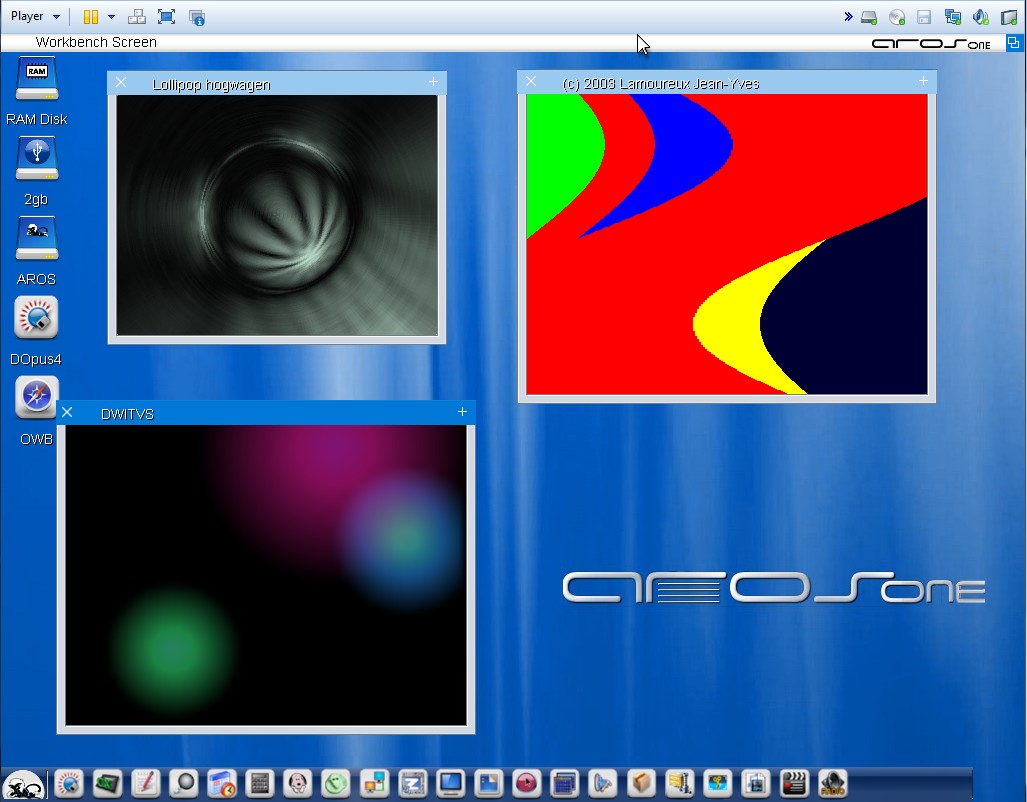Click the Workbench Screen title bar

[x=400, y=43]
